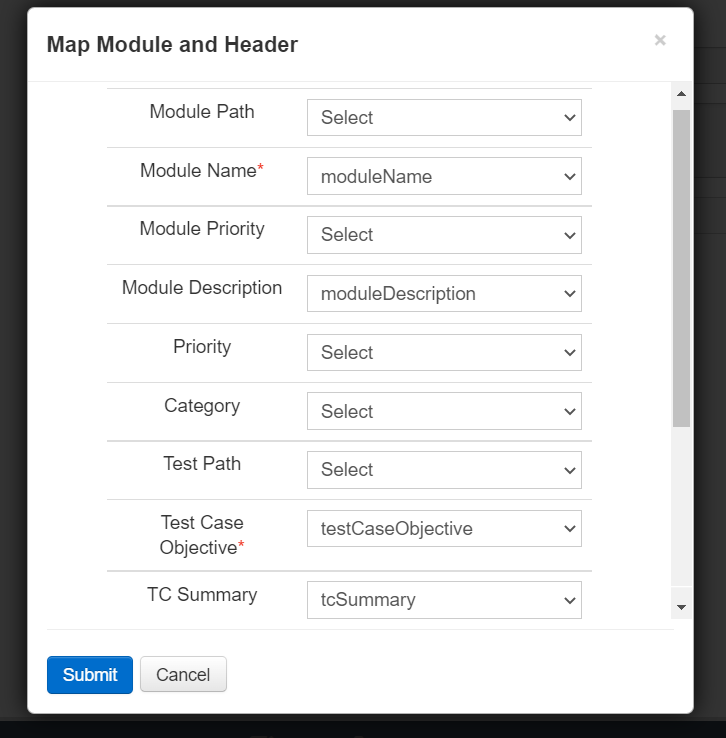
Task: Expand the Priority select dropdown
Action: click(444, 353)
